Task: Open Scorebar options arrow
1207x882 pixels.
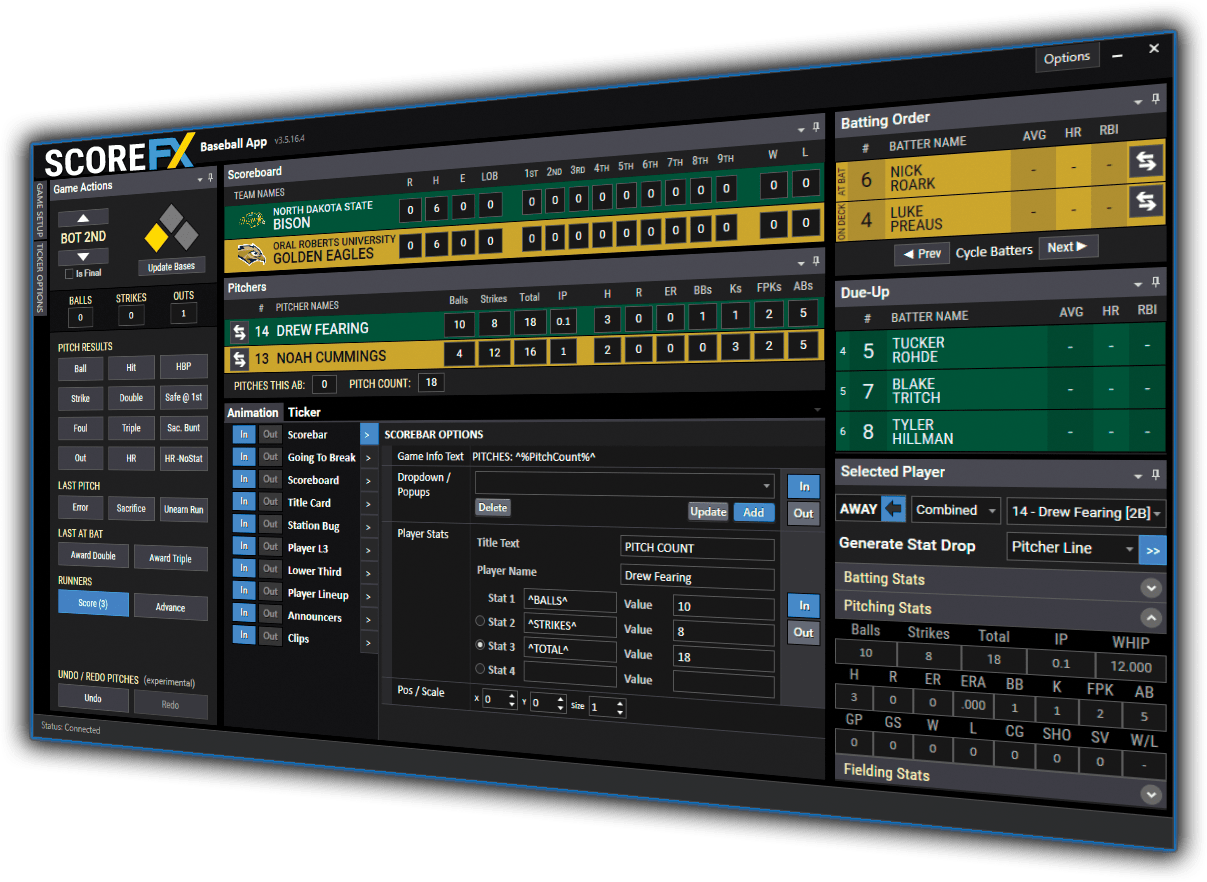Action: point(368,435)
